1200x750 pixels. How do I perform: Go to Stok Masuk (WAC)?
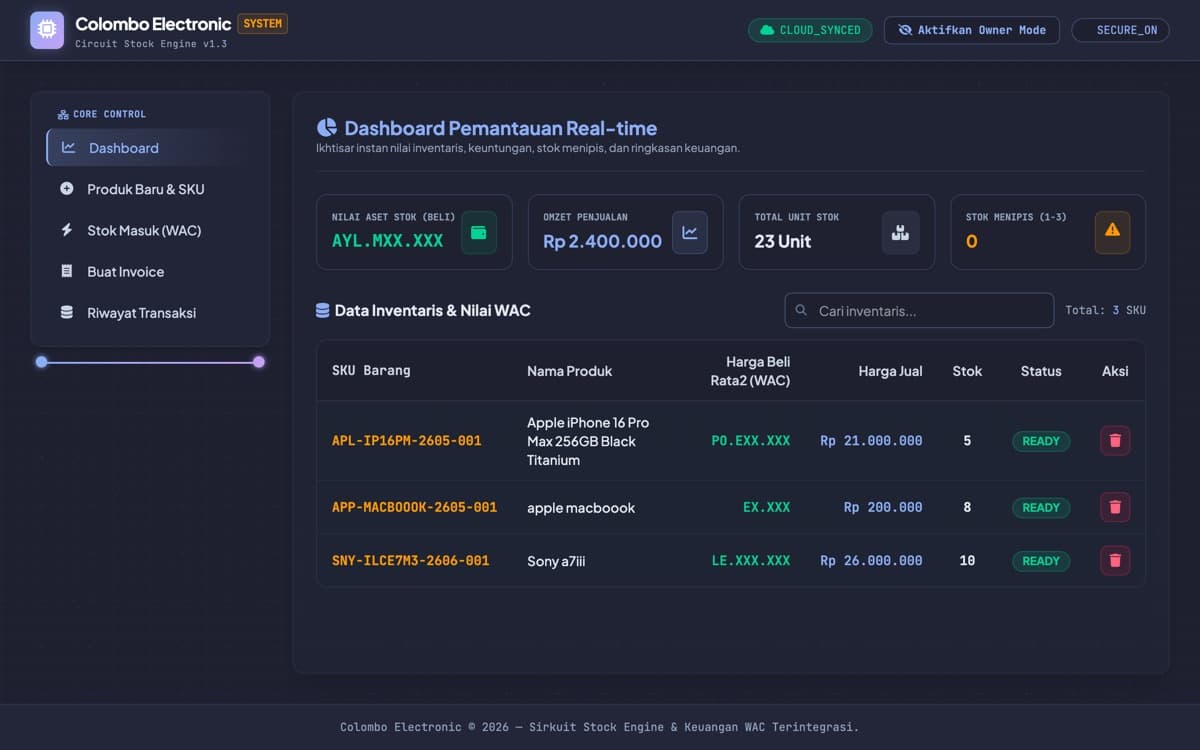tap(150, 230)
